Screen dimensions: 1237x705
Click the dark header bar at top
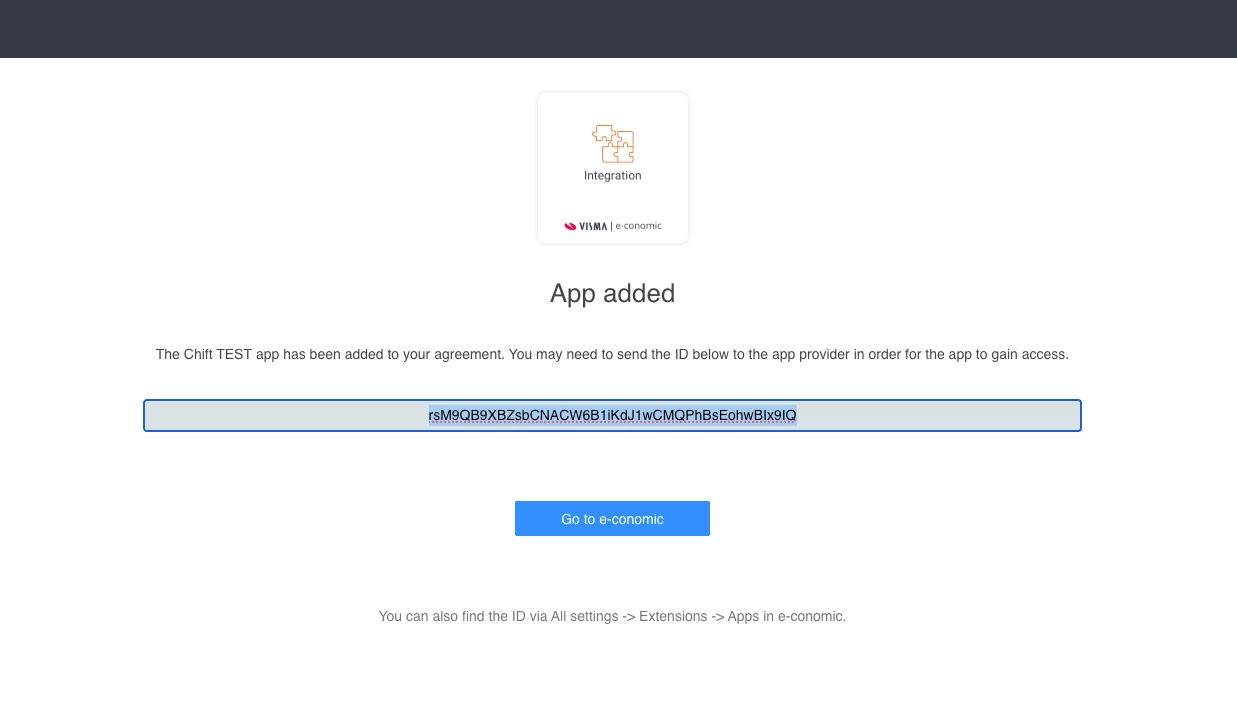coord(618,29)
